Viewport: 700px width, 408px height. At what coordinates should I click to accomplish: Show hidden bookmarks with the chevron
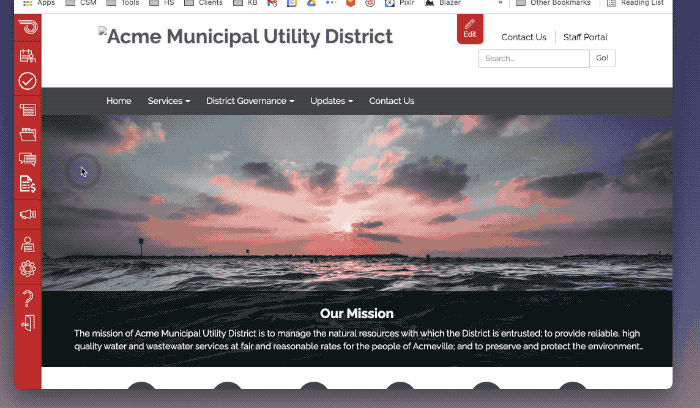pos(500,3)
